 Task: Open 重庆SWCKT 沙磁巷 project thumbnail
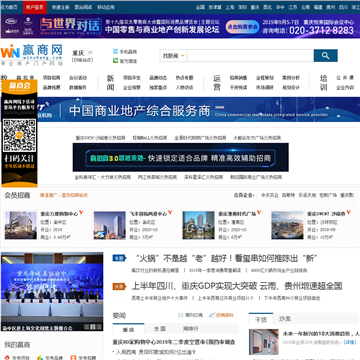[287, 225]
